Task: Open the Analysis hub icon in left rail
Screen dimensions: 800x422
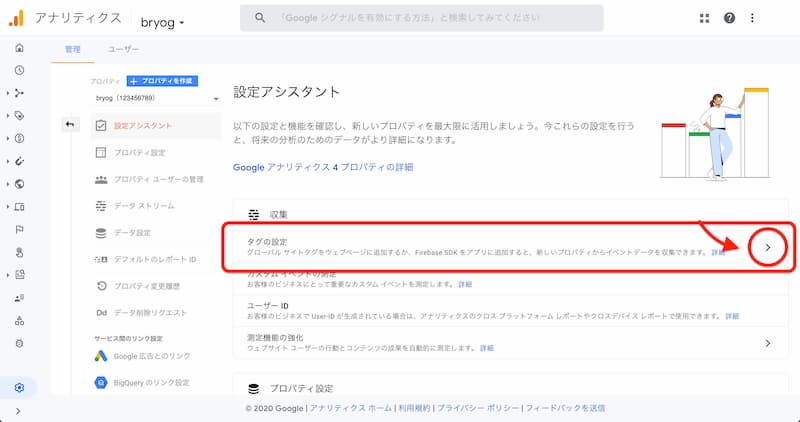Action: pos(19,275)
